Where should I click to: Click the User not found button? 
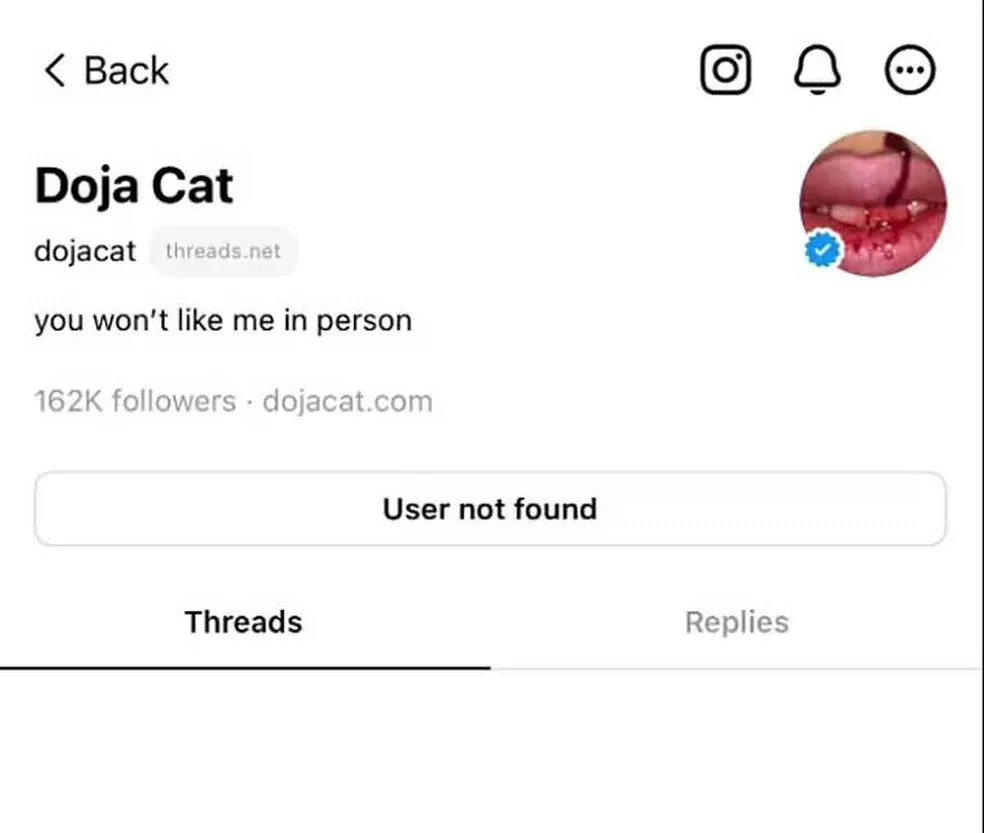point(489,508)
